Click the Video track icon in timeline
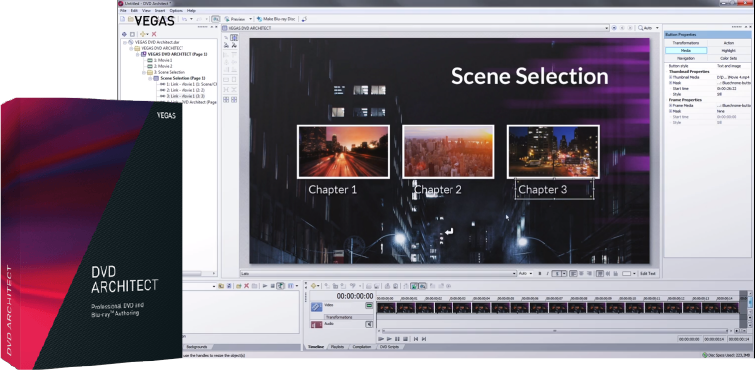 point(316,306)
